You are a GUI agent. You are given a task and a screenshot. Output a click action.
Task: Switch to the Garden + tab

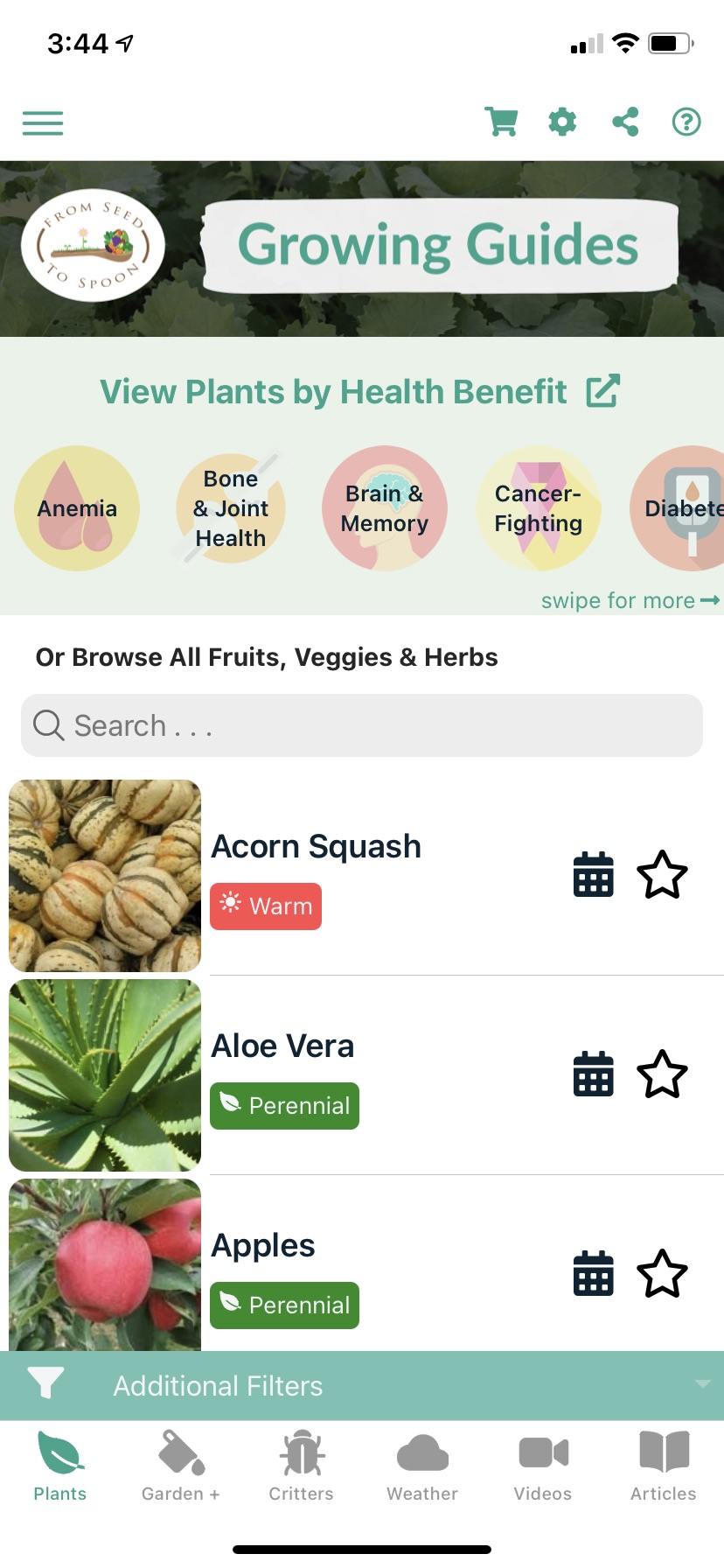(x=181, y=1466)
